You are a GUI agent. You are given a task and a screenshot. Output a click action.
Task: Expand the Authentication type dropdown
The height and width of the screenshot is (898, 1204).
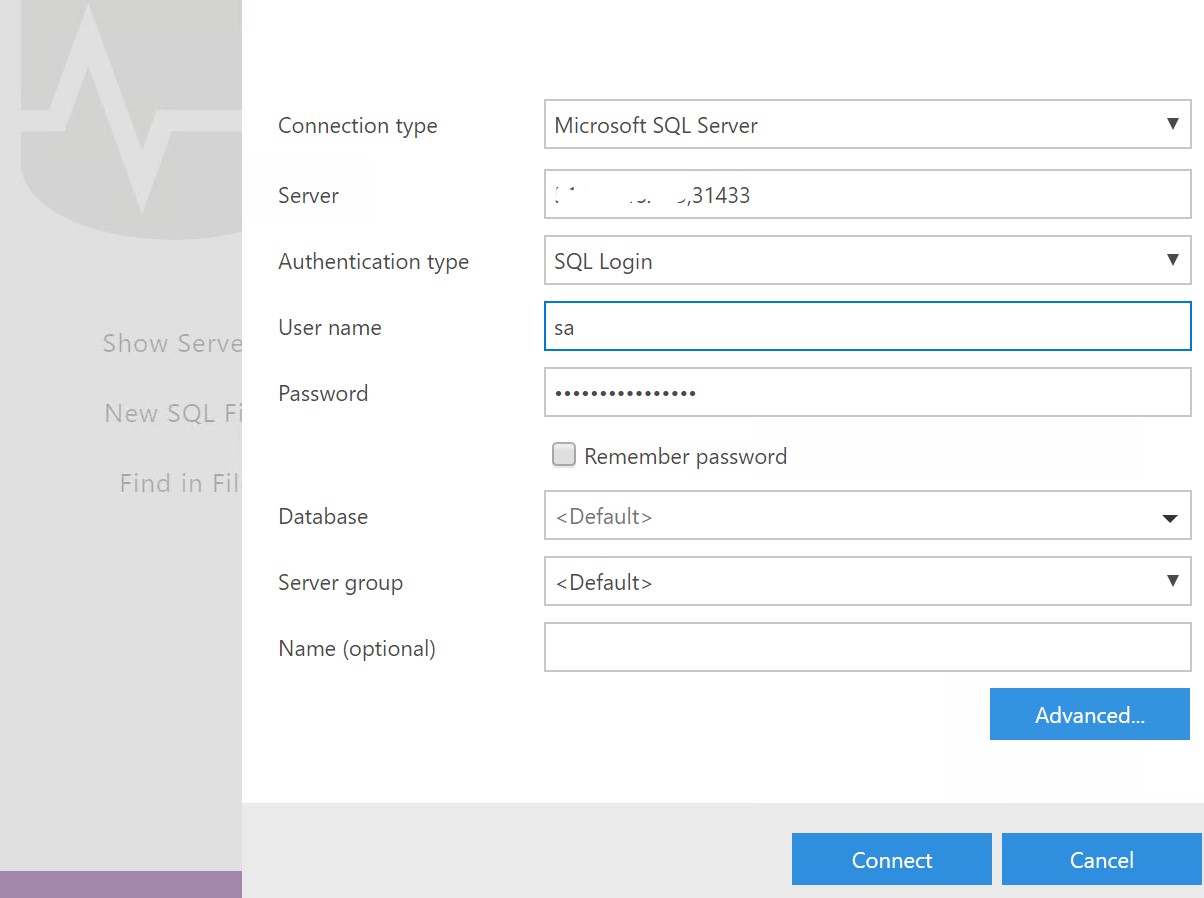[x=867, y=261]
